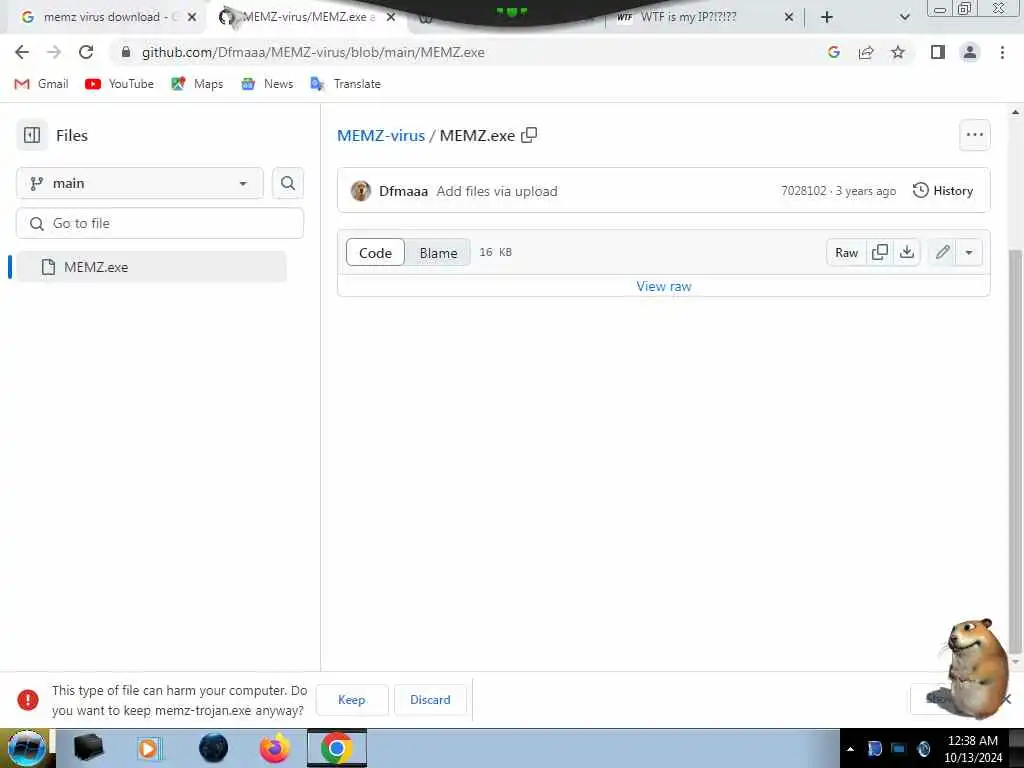The height and width of the screenshot is (768, 1024).
Task: Open the Translate bookmark
Action: [345, 84]
